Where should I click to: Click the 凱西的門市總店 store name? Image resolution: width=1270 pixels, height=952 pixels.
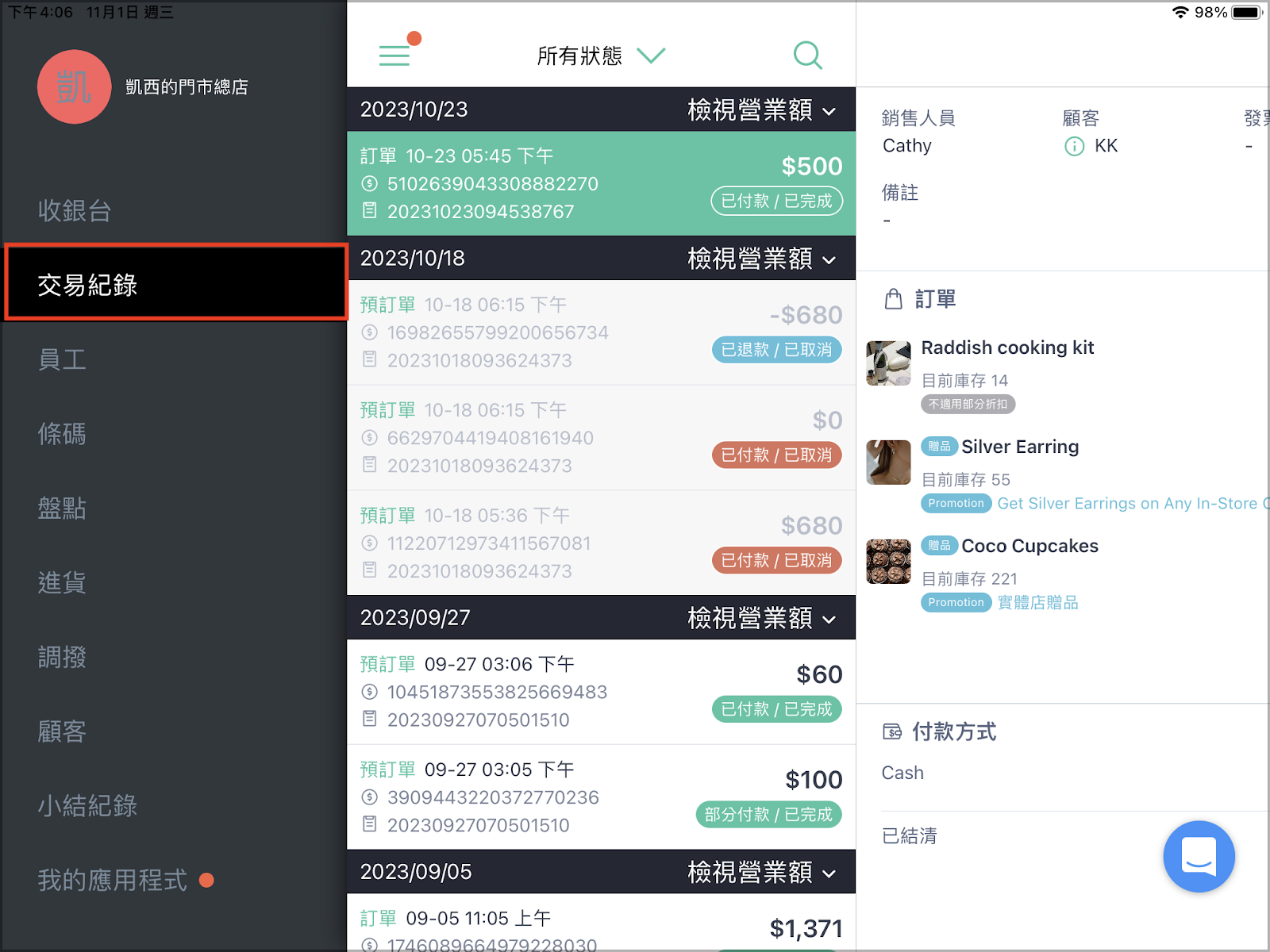[x=187, y=87]
